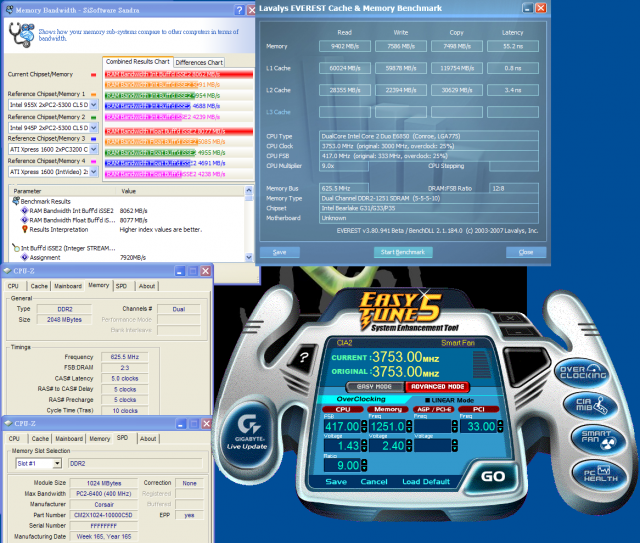Click the Benchmark Results tree icon
This screenshot has width=640, height=543.
click(16, 201)
